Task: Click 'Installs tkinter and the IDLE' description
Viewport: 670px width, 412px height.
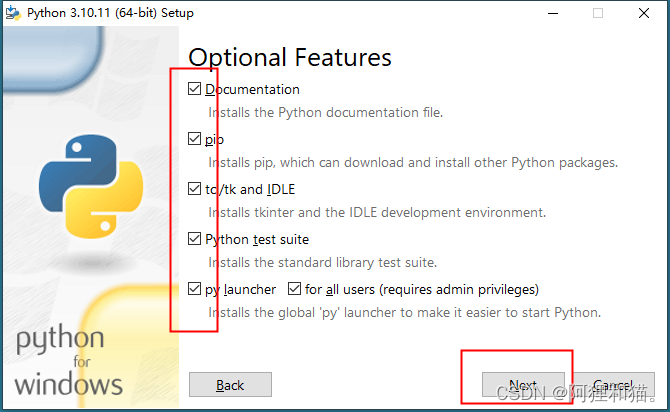Action: coord(377,212)
